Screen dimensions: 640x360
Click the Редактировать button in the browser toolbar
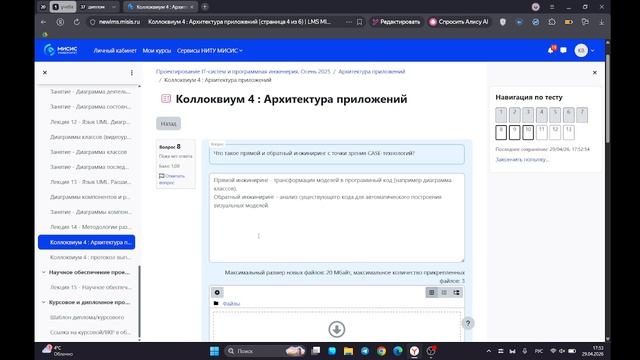click(396, 22)
